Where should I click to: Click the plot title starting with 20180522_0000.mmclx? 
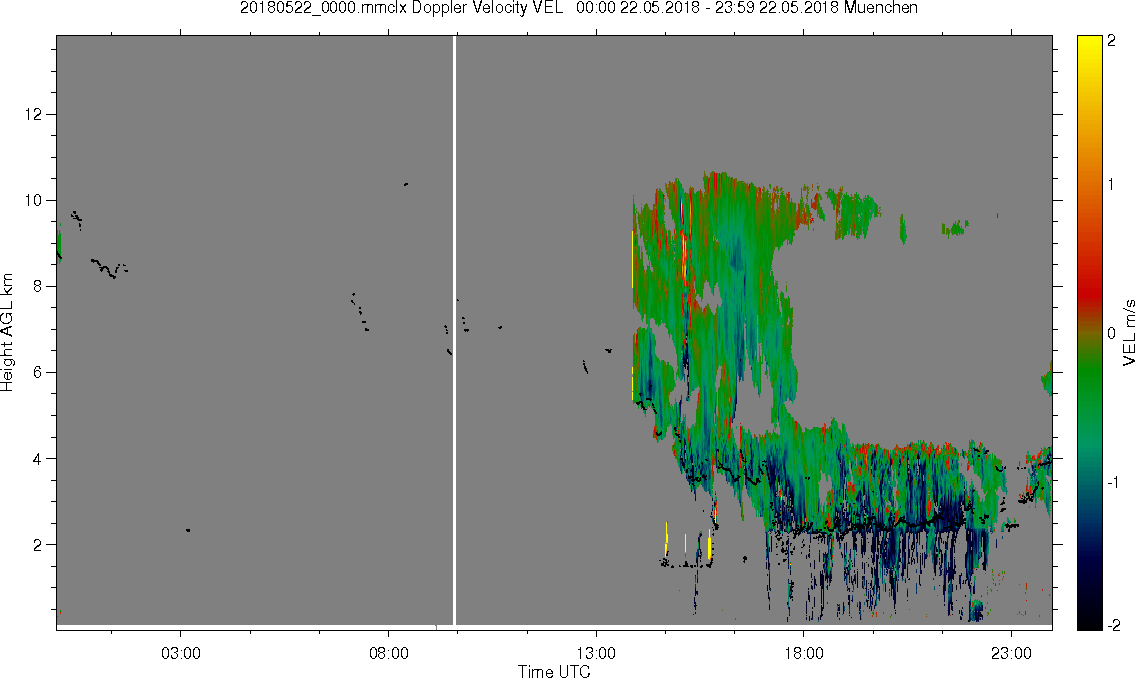tap(578, 8)
